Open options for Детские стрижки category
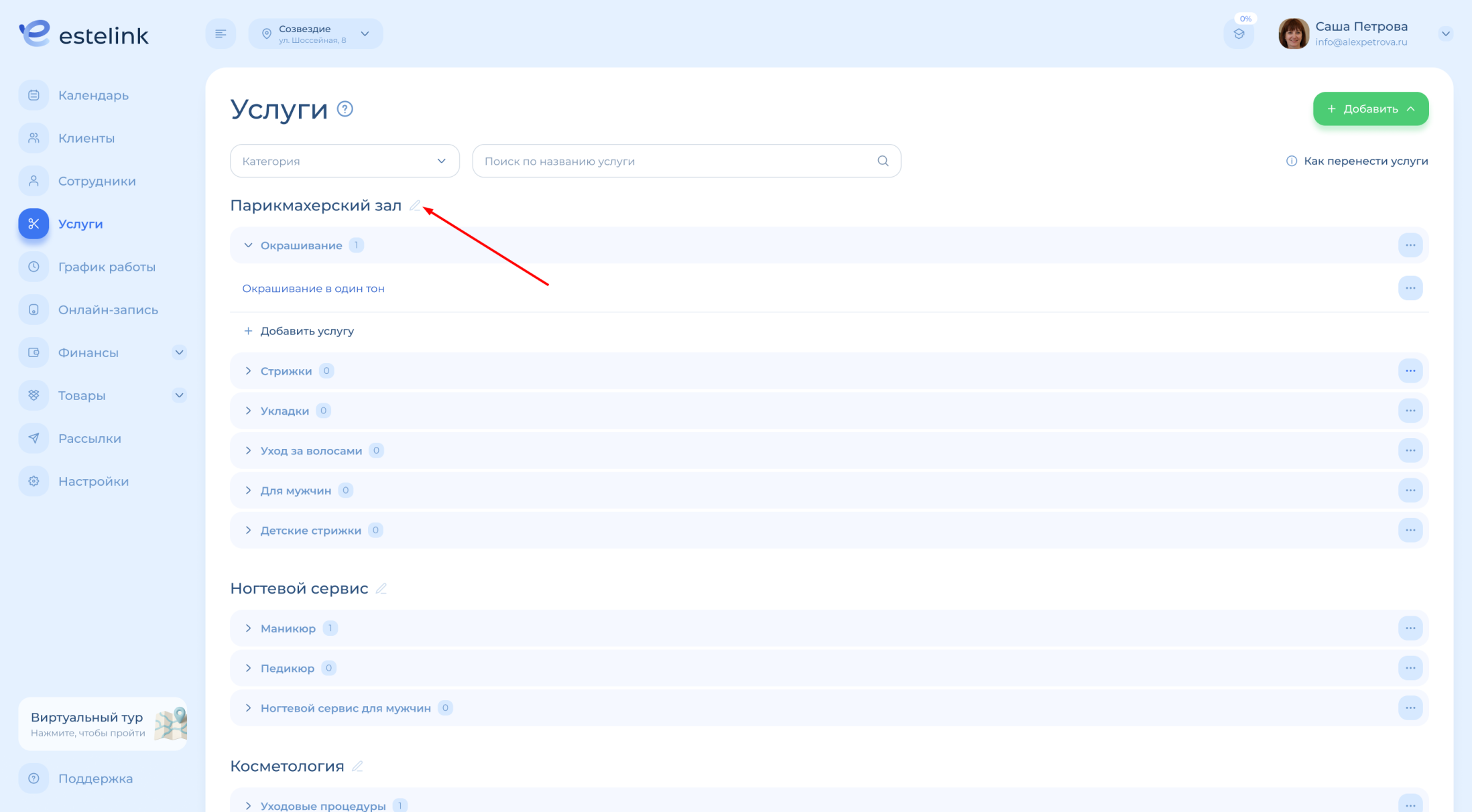The height and width of the screenshot is (812, 1472). click(1410, 530)
